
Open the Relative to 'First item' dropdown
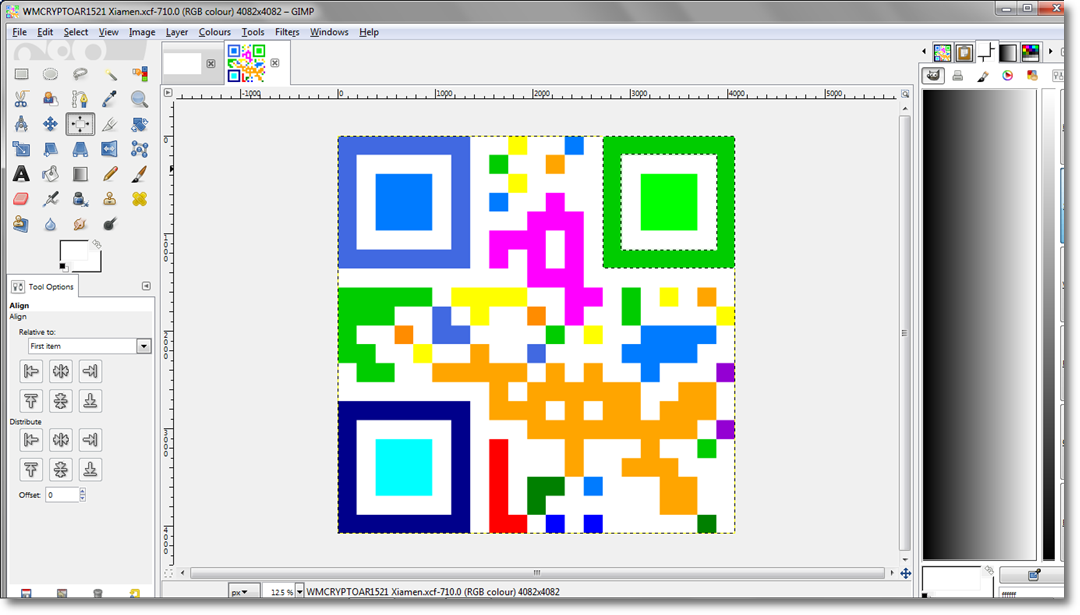tap(90, 346)
